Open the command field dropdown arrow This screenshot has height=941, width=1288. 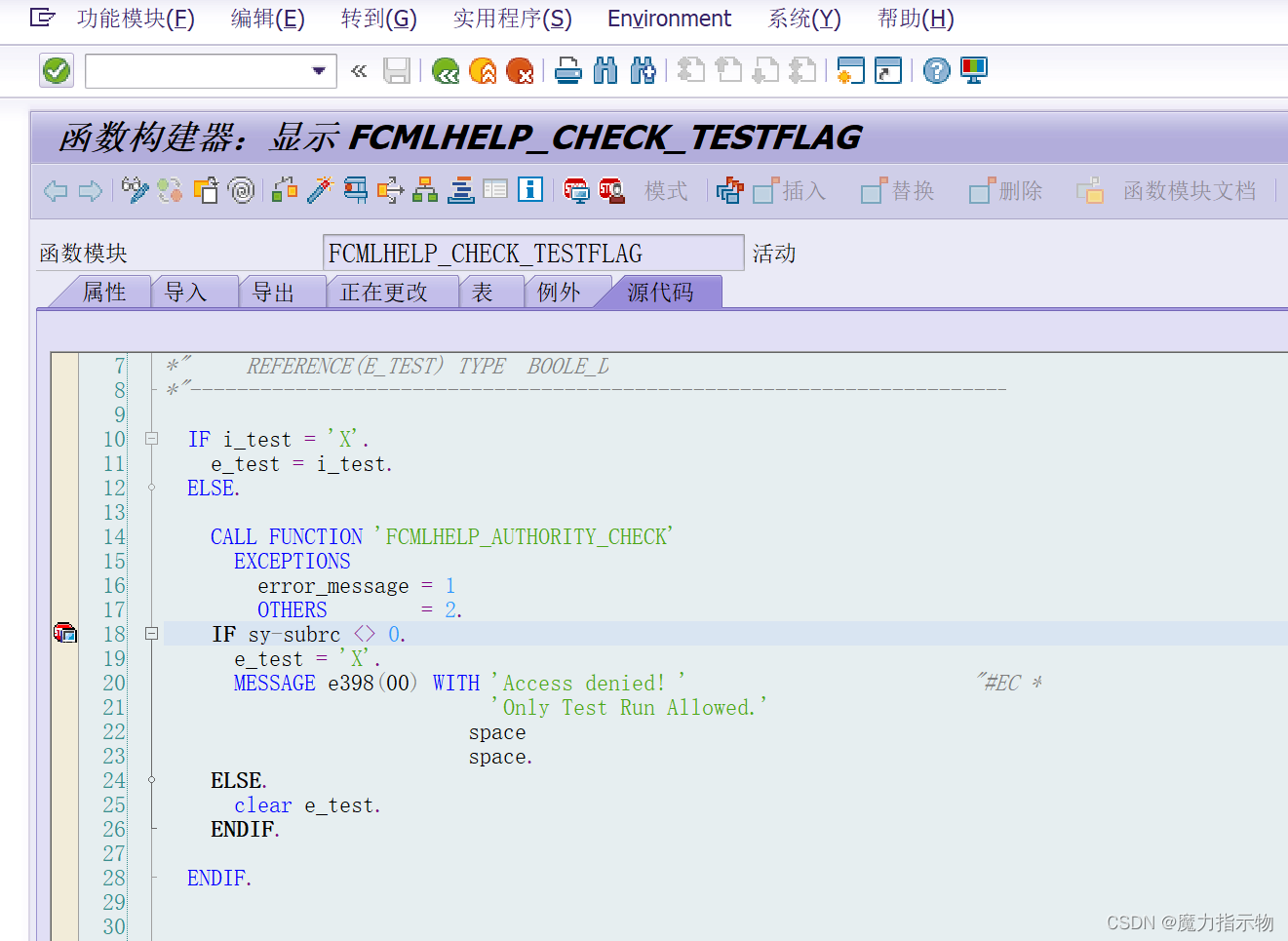[319, 70]
